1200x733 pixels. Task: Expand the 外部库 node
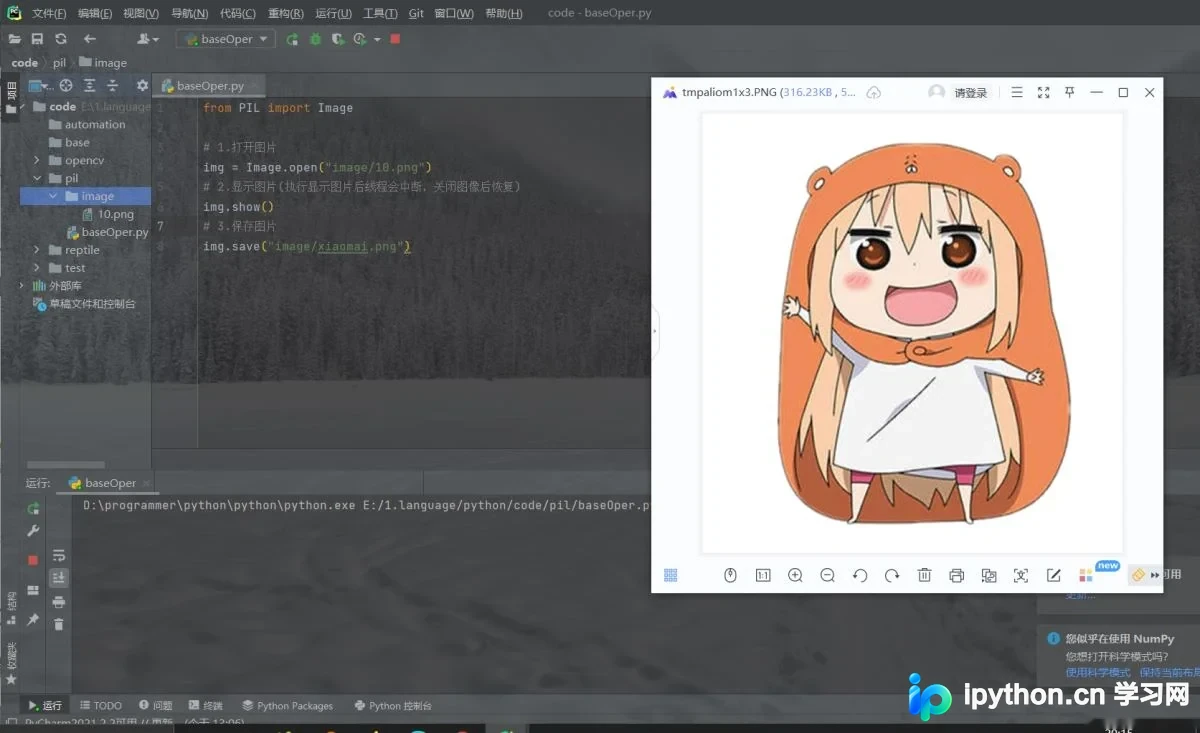click(x=22, y=286)
